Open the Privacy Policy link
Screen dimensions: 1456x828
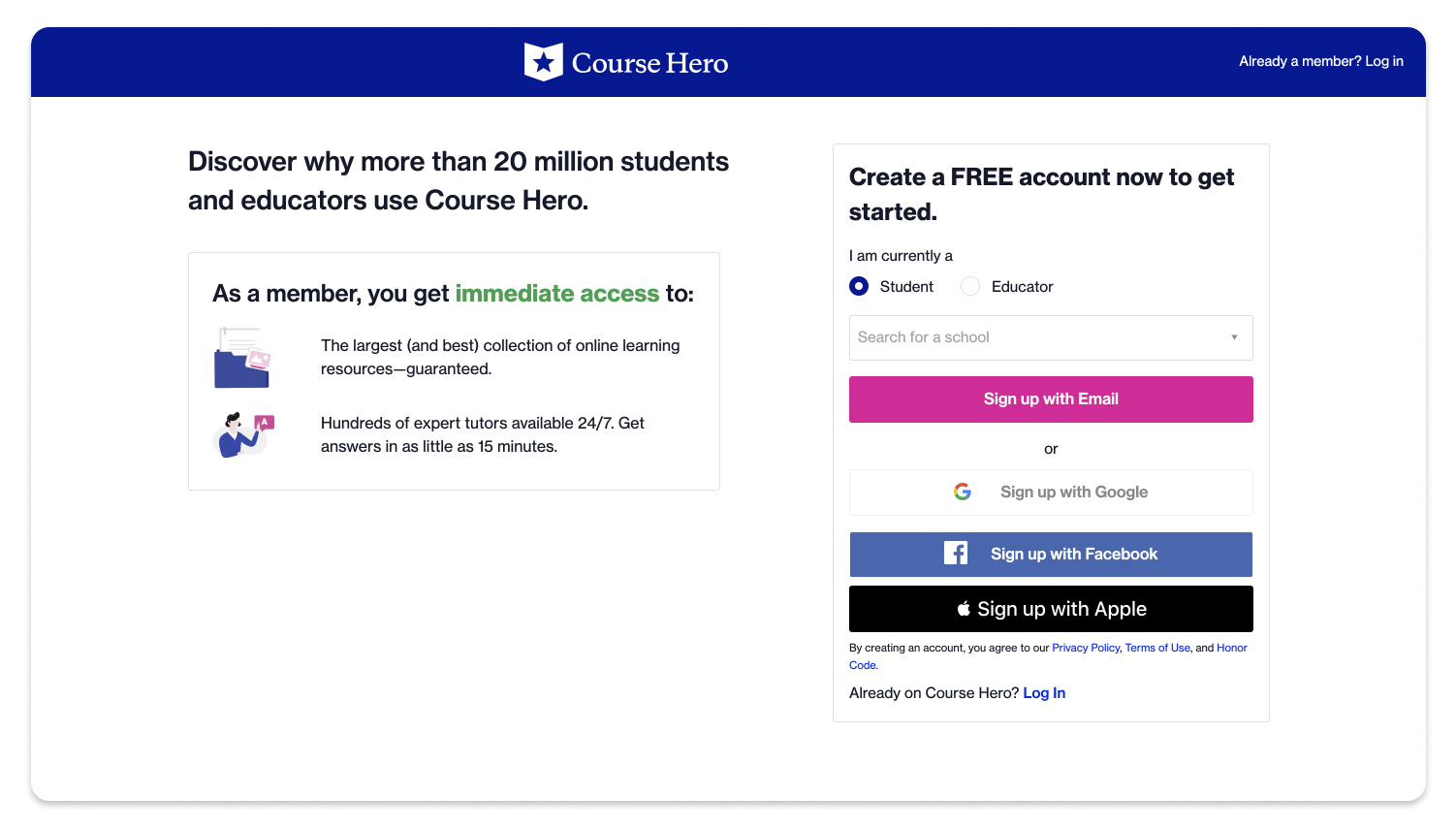click(x=1086, y=648)
